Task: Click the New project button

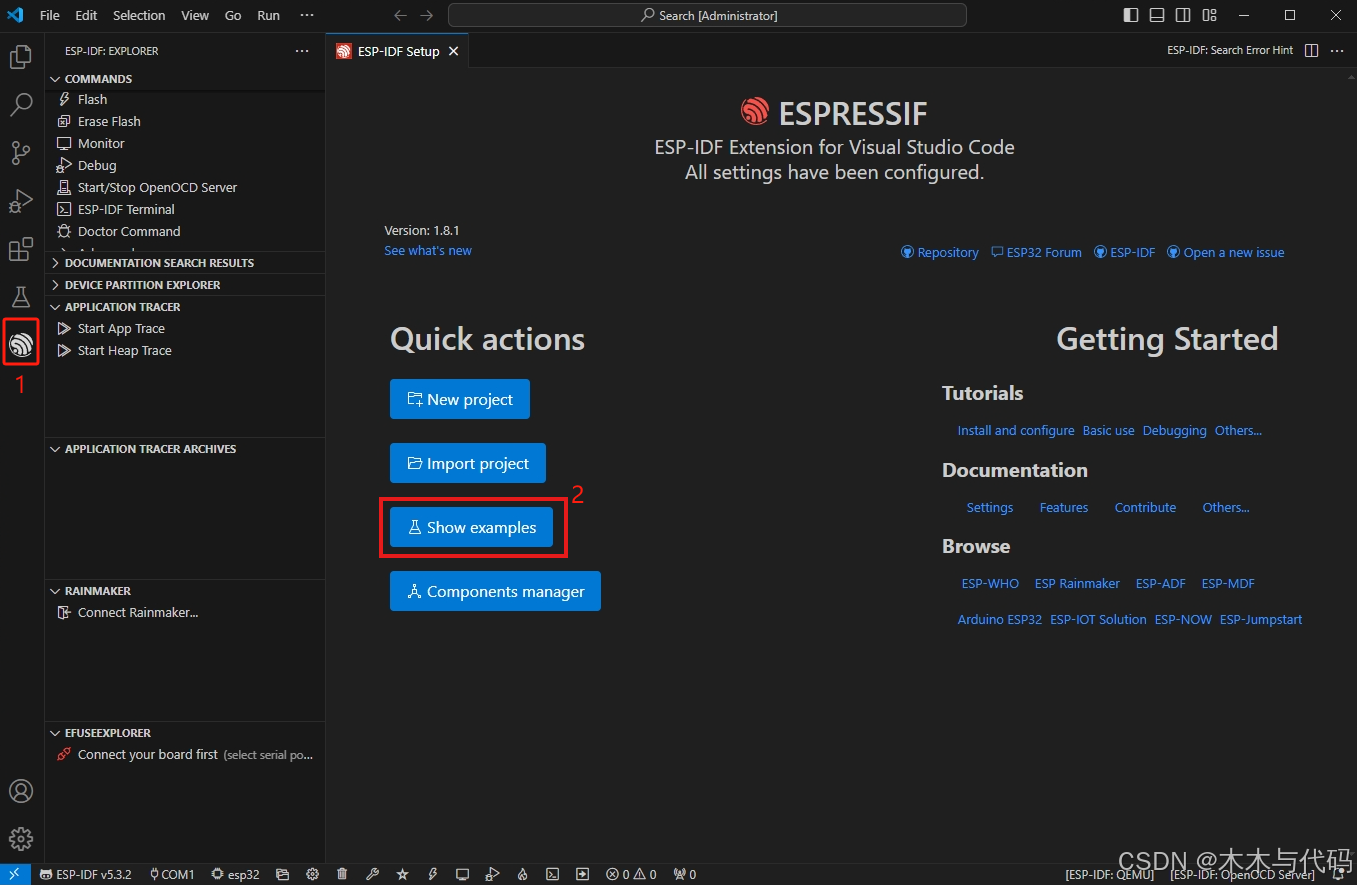Action: 460,399
